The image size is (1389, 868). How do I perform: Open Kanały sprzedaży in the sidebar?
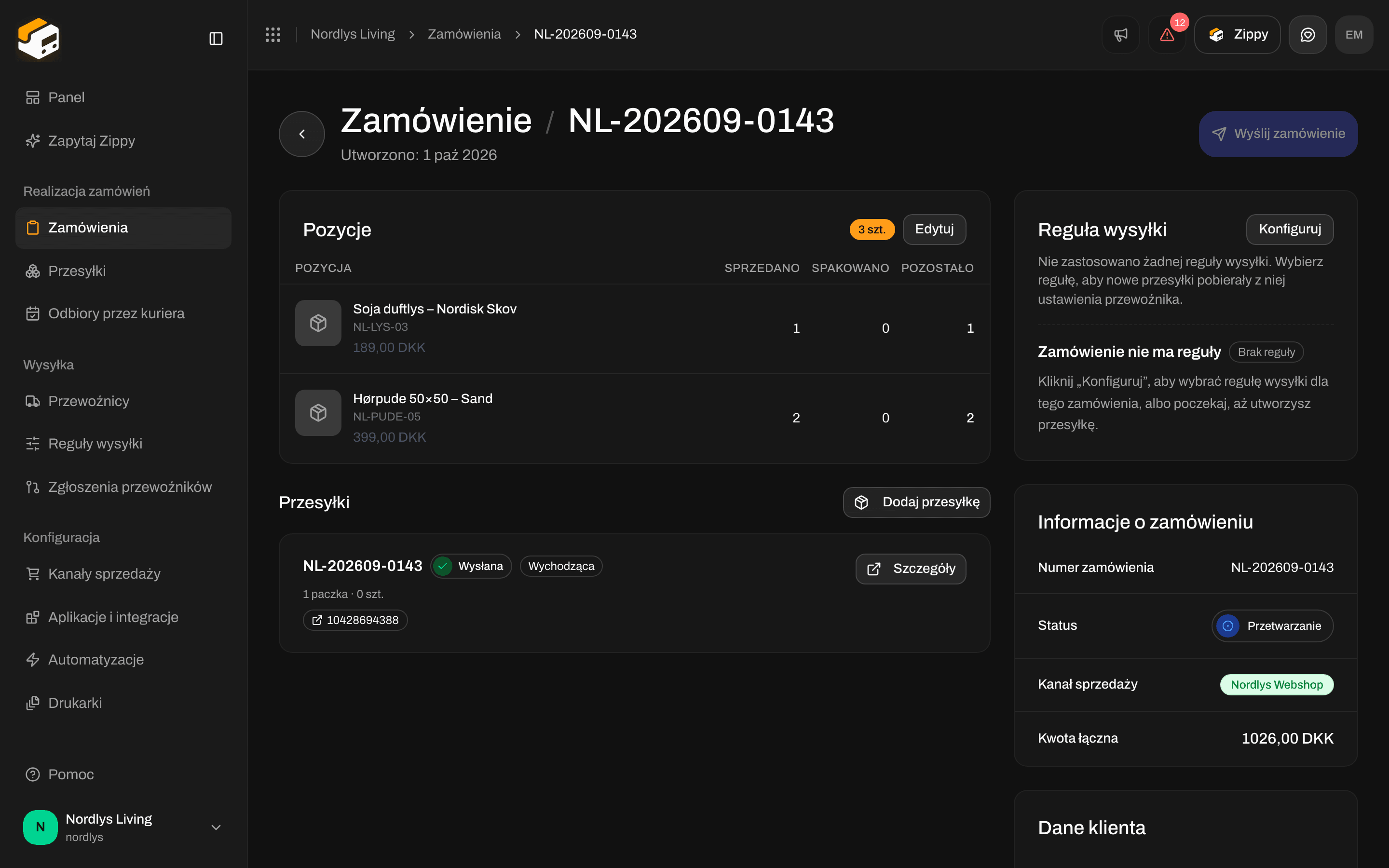(123, 574)
